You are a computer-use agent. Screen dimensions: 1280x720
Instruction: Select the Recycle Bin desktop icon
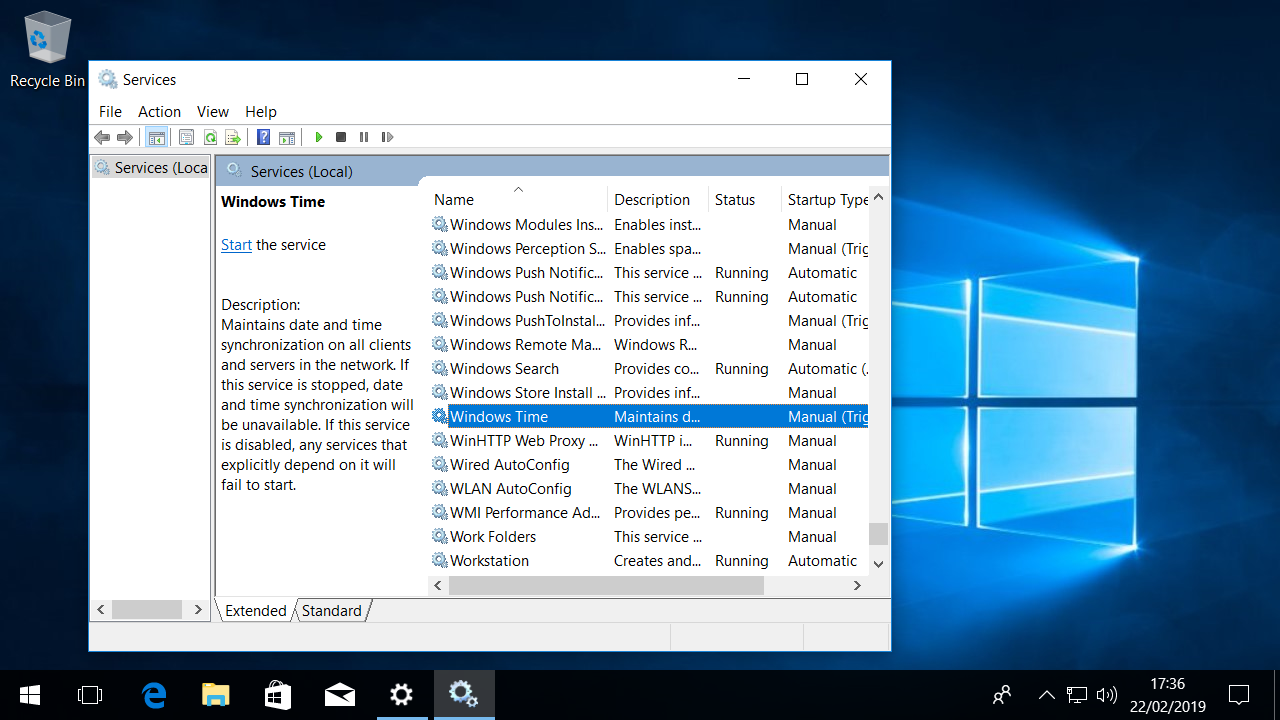pyautogui.click(x=47, y=50)
